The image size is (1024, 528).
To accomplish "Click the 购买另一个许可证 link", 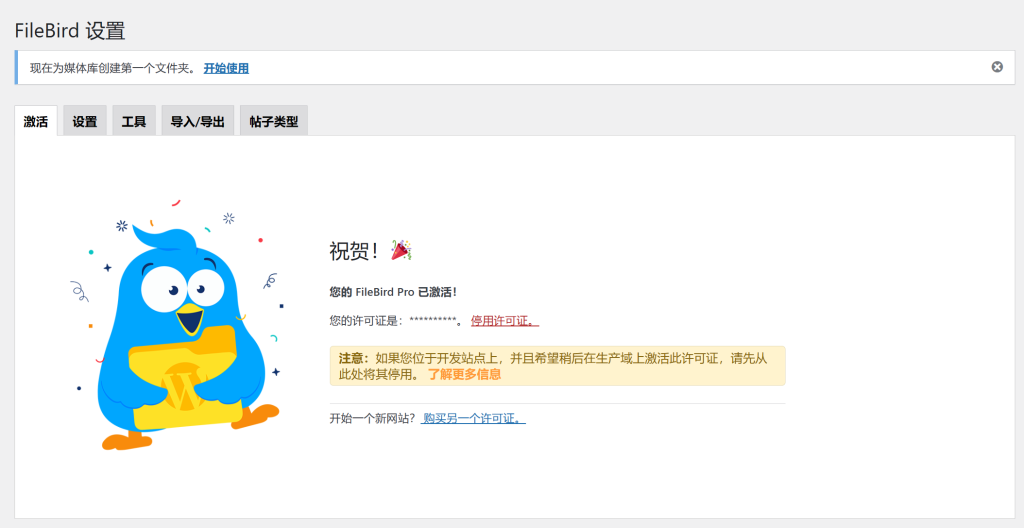I will tap(473, 418).
